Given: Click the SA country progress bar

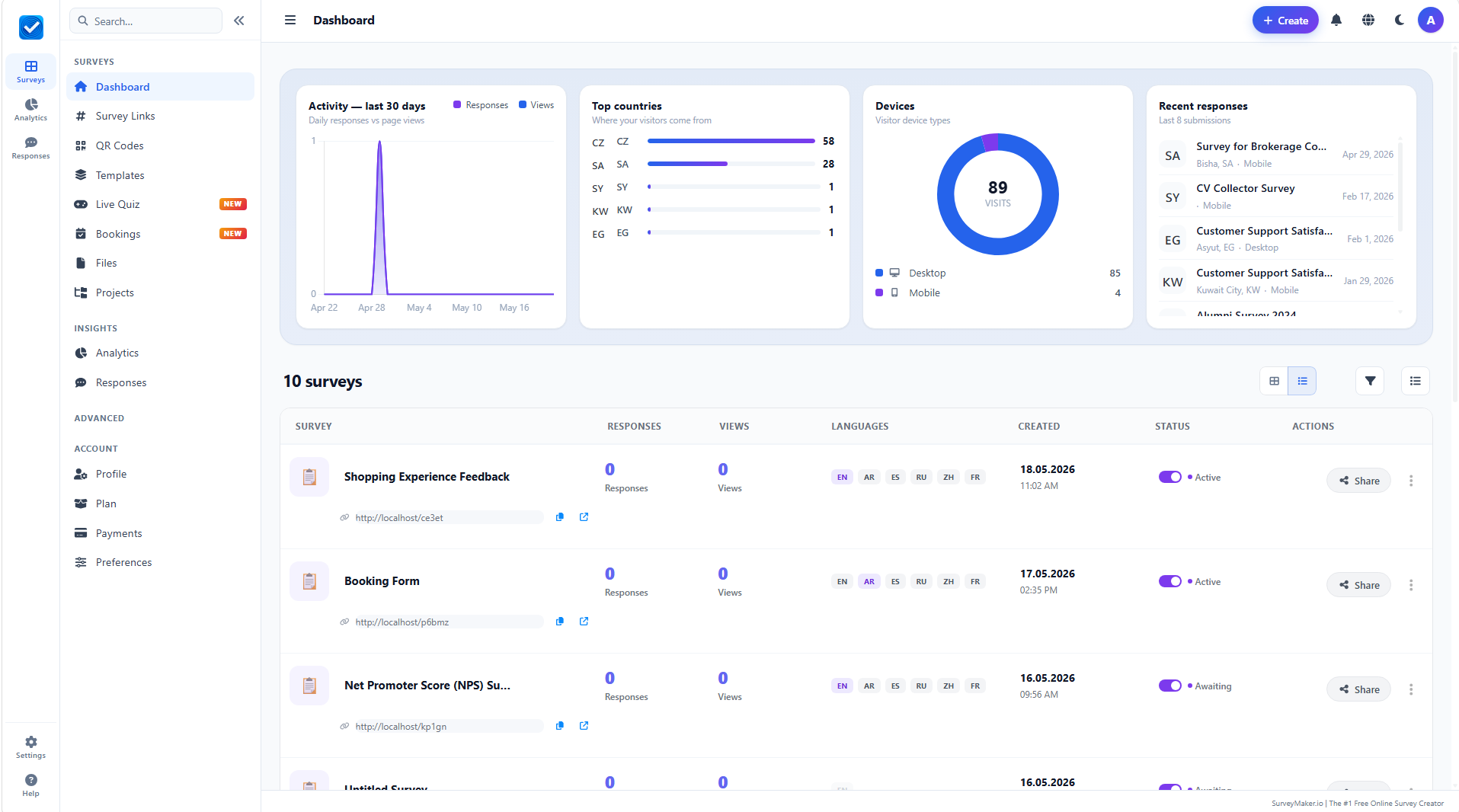Looking at the screenshot, I should (x=731, y=164).
